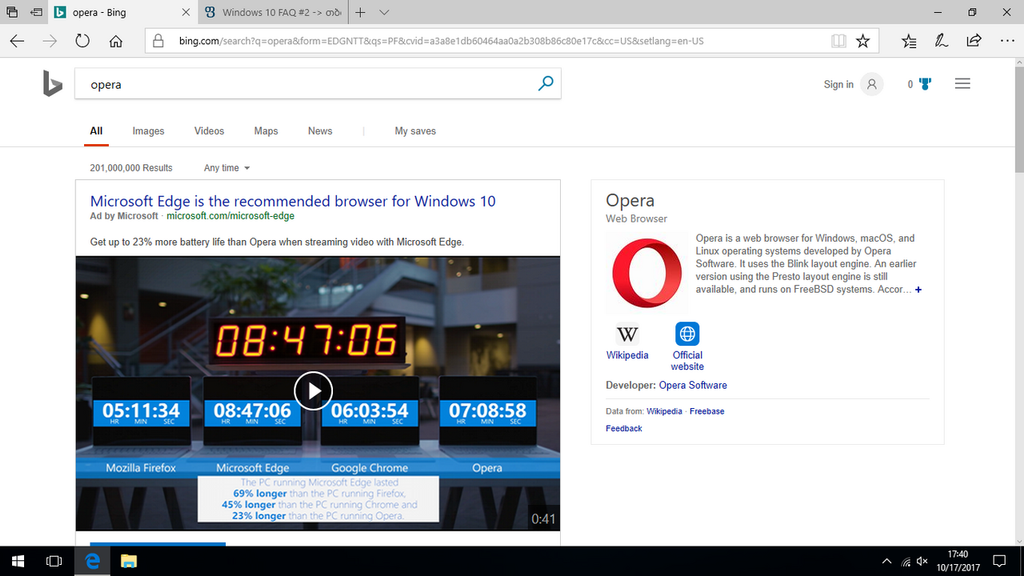Open Windows Start menu
1024x576 pixels.
coord(18,561)
